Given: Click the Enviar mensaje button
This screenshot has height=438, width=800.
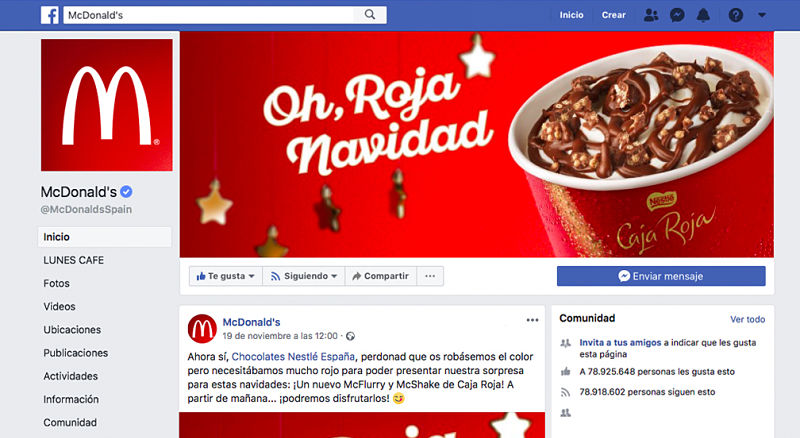Looking at the screenshot, I should (661, 276).
